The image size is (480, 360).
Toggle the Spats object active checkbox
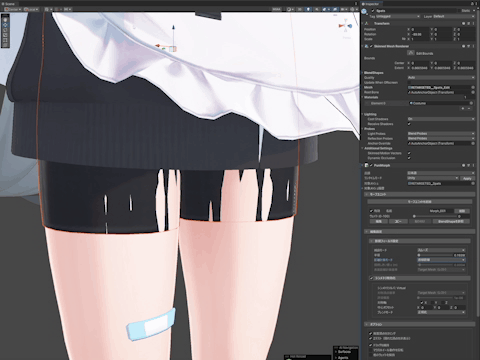tap(373, 11)
